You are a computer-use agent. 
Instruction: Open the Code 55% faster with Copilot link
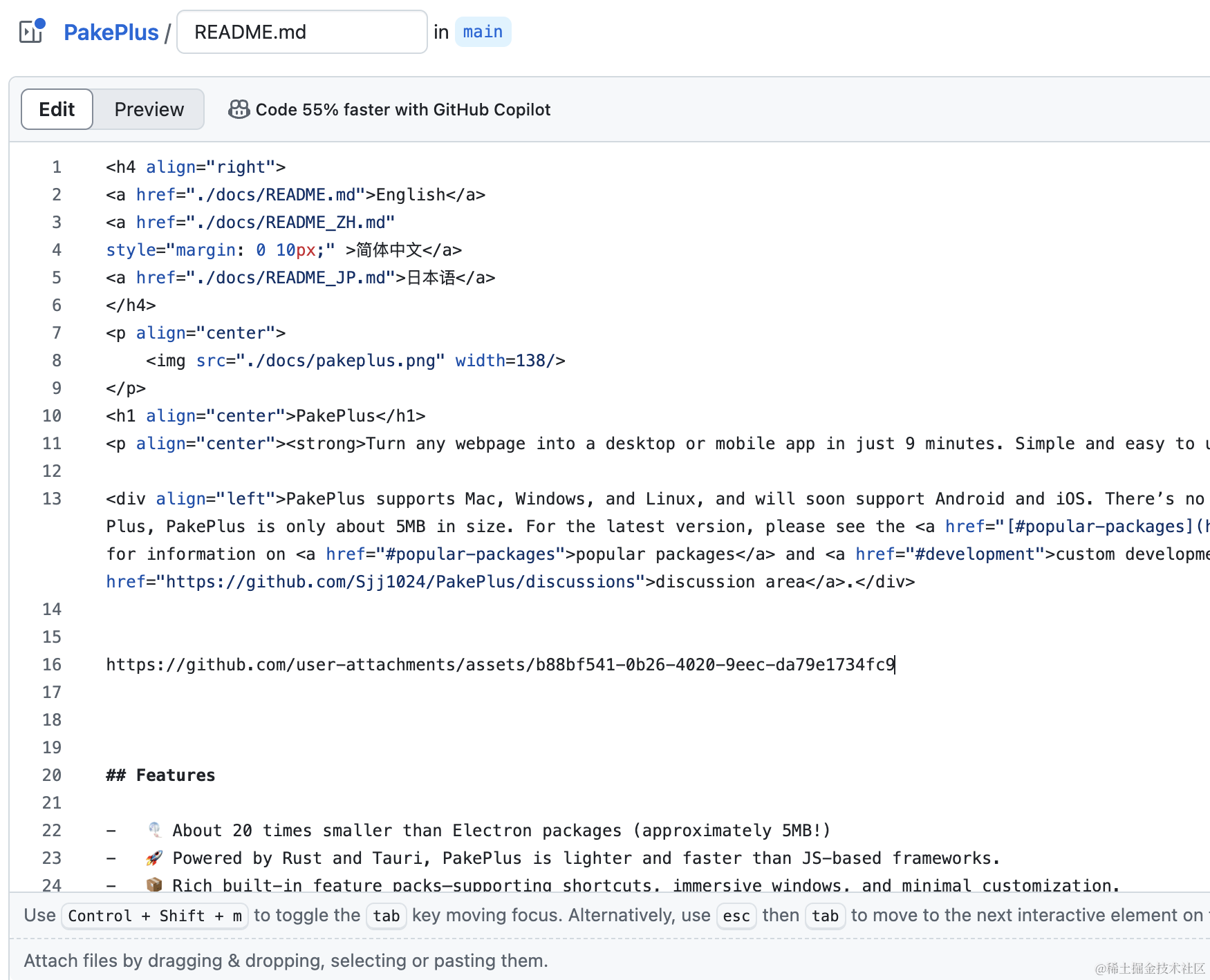coord(403,109)
